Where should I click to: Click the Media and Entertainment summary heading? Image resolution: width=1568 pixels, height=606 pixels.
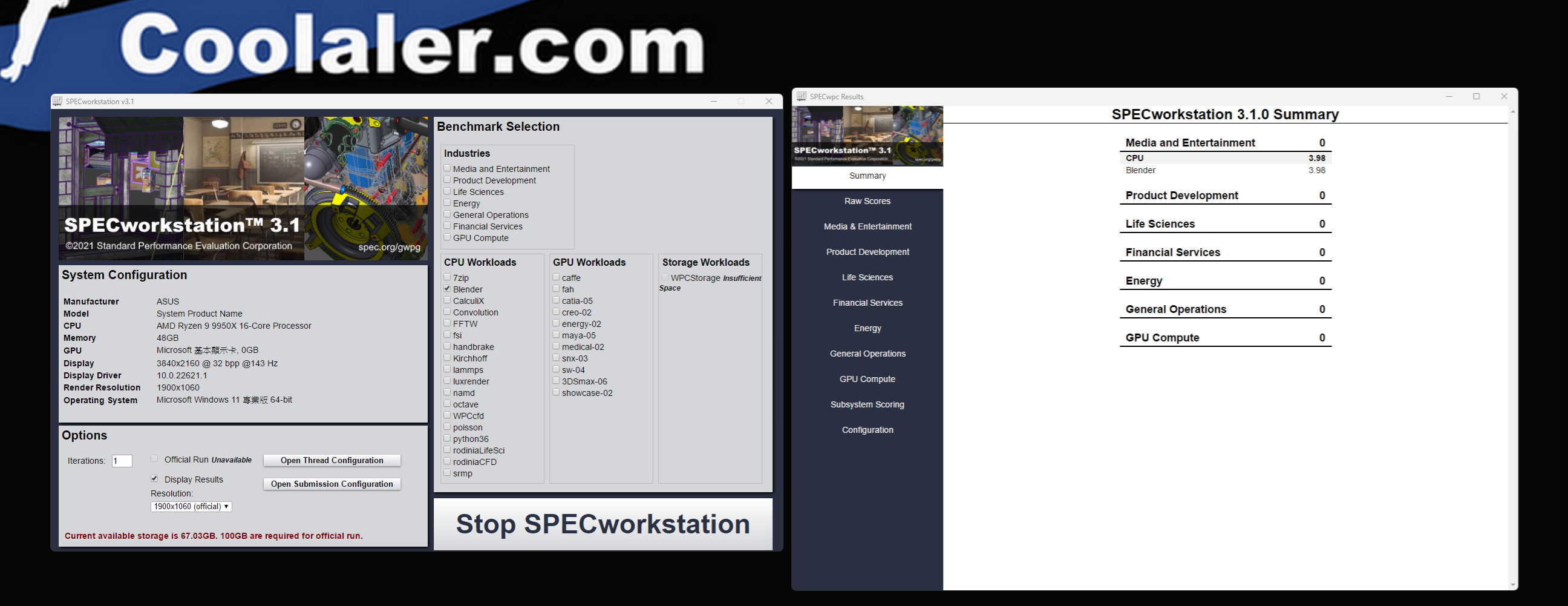pyautogui.click(x=1190, y=142)
